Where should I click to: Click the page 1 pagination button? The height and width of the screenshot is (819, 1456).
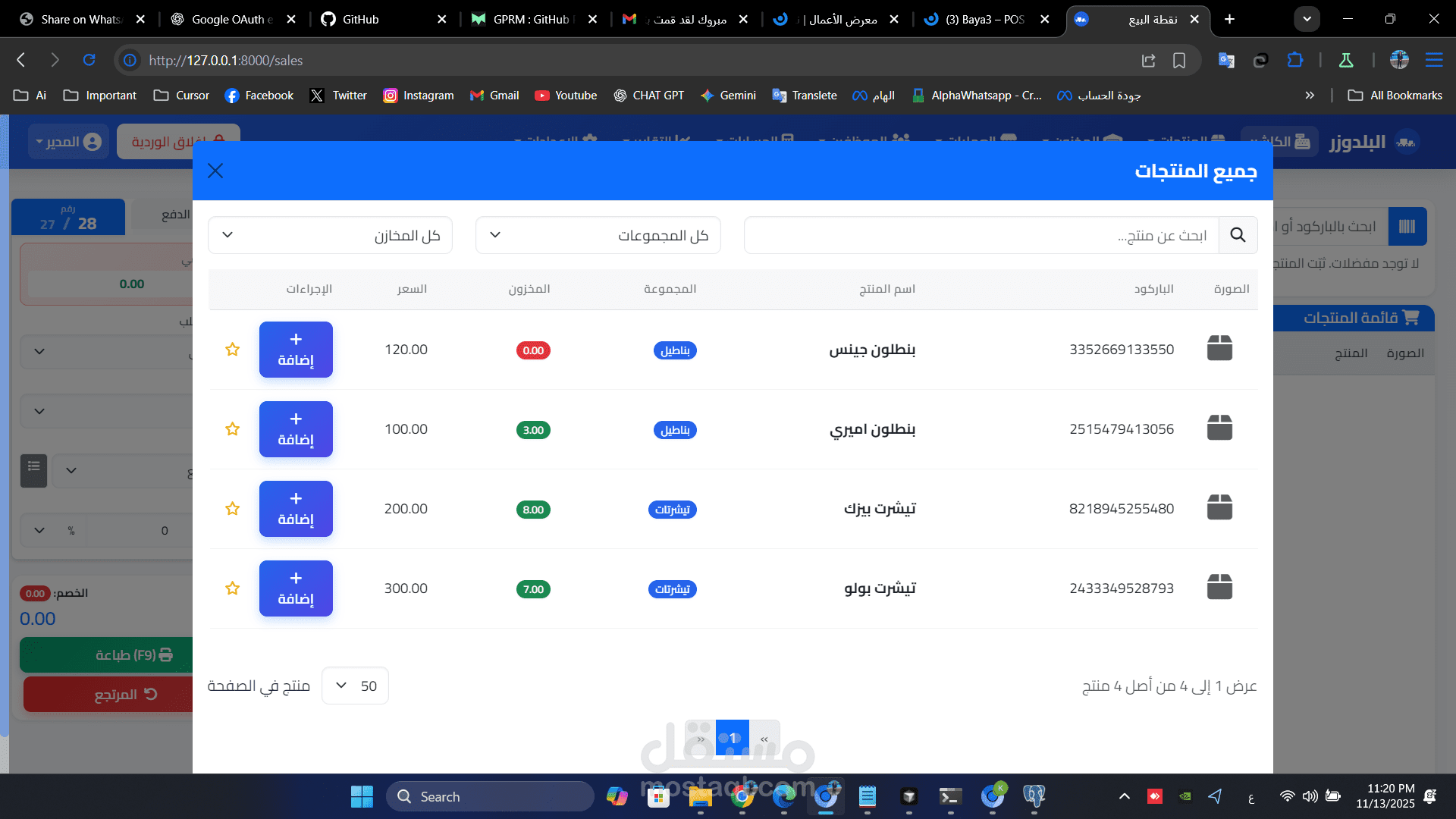(733, 738)
